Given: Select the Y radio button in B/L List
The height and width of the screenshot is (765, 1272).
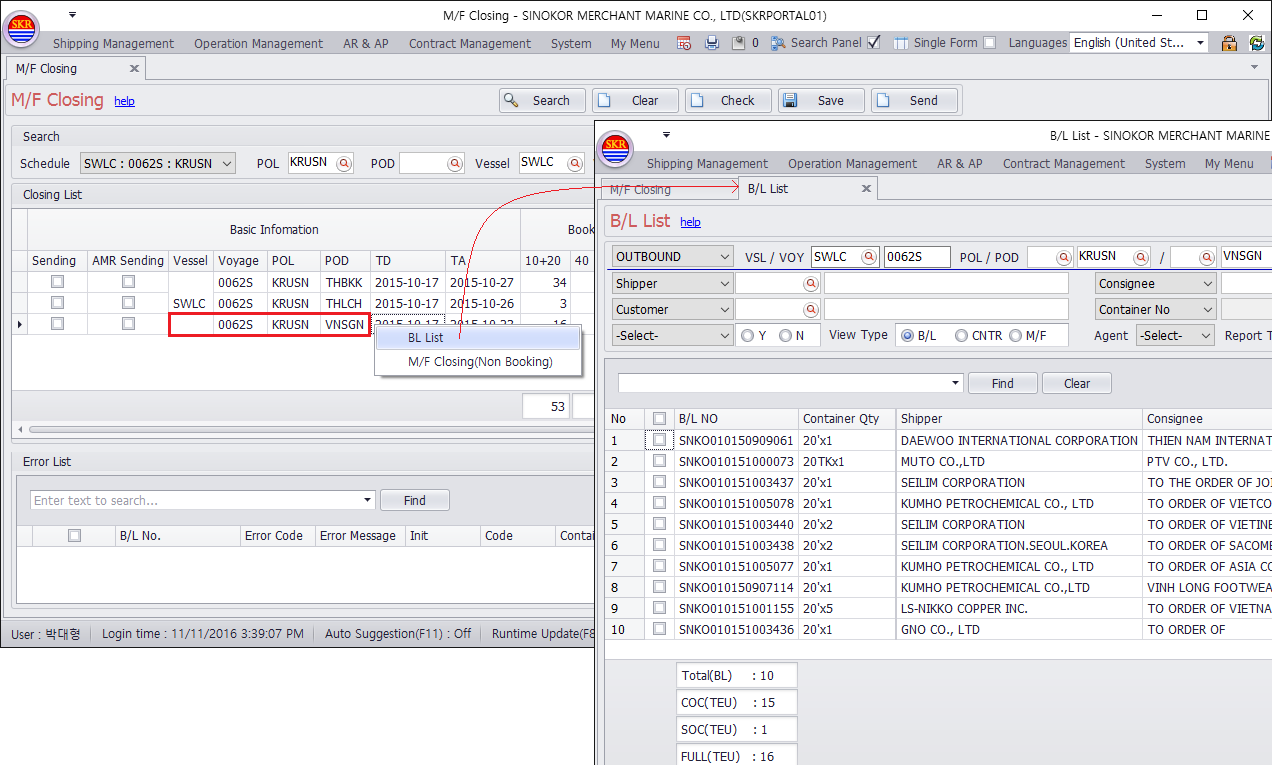Looking at the screenshot, I should [x=746, y=336].
